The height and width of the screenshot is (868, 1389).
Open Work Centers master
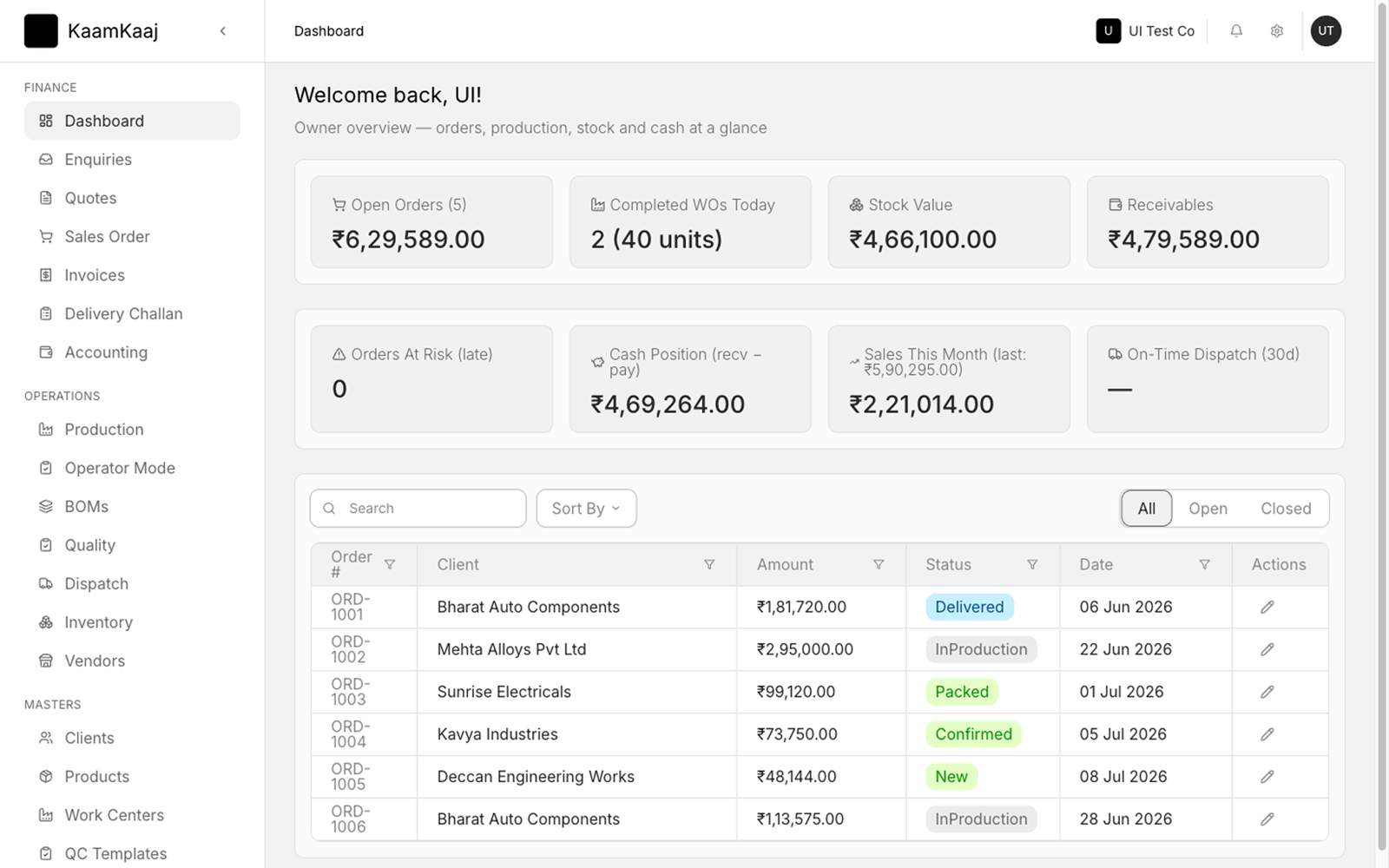tap(132, 815)
